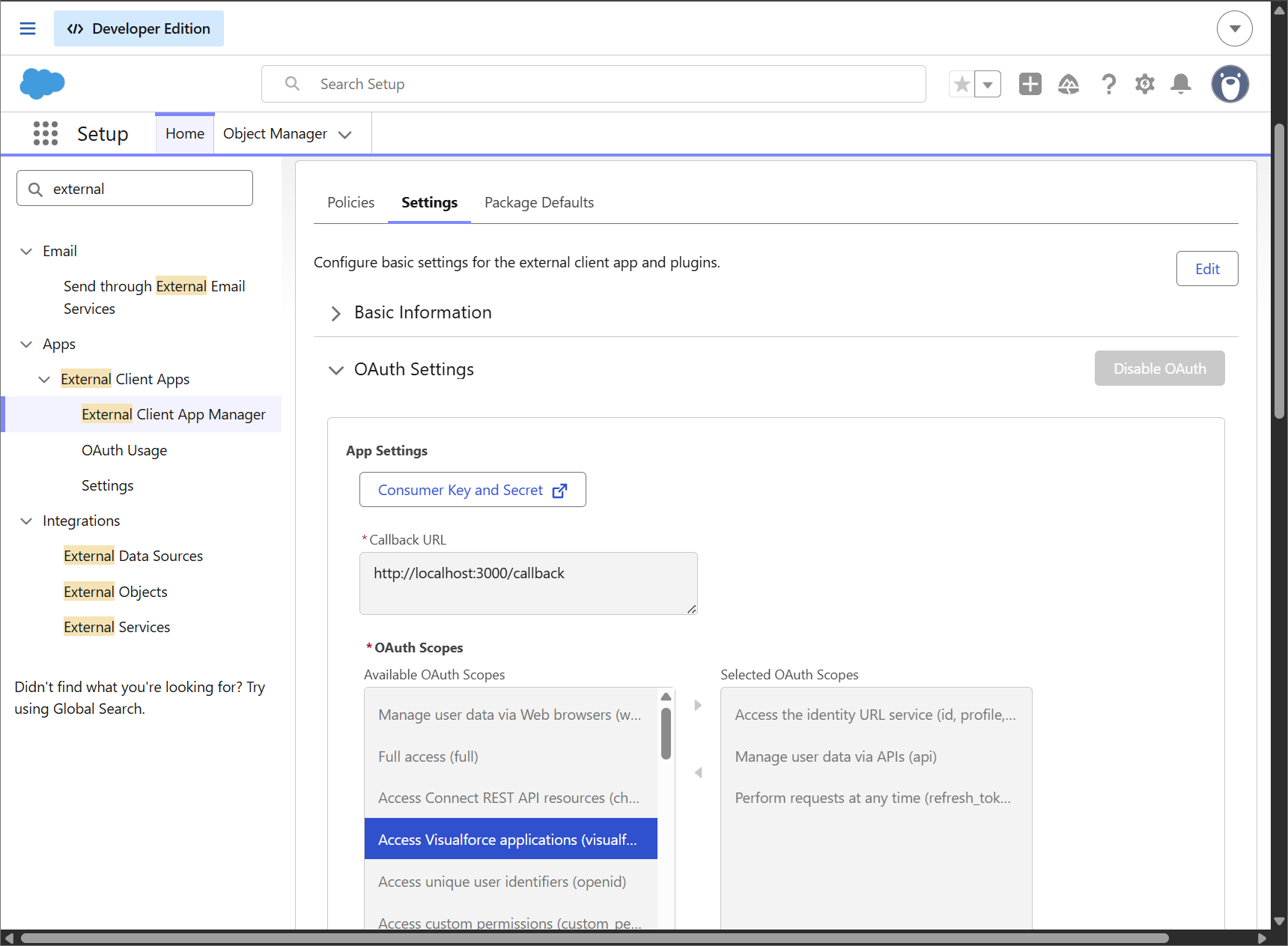Click the favorites star icon
This screenshot has height=946, width=1288.
click(962, 84)
